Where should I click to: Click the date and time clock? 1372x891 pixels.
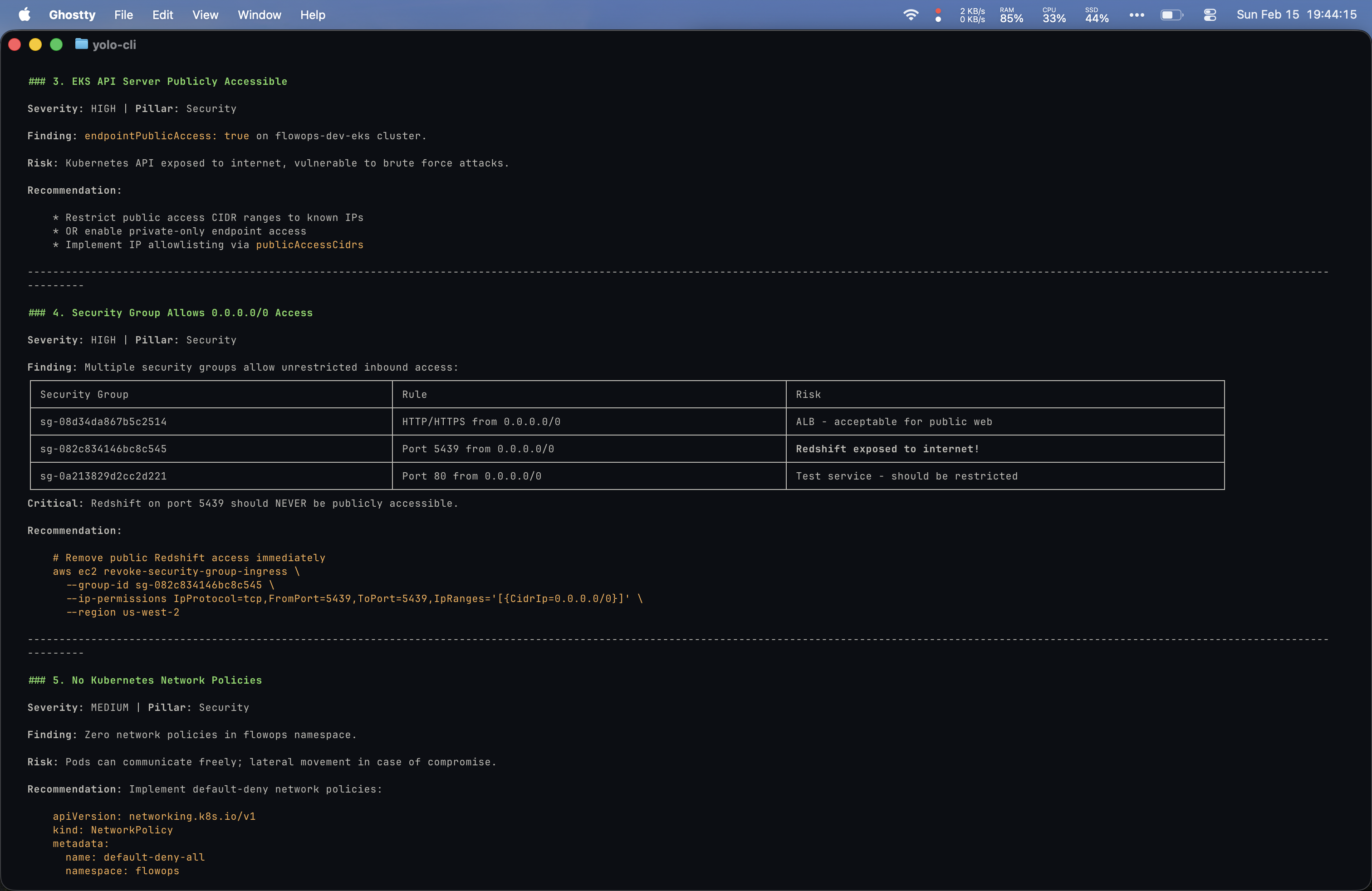(x=1296, y=15)
